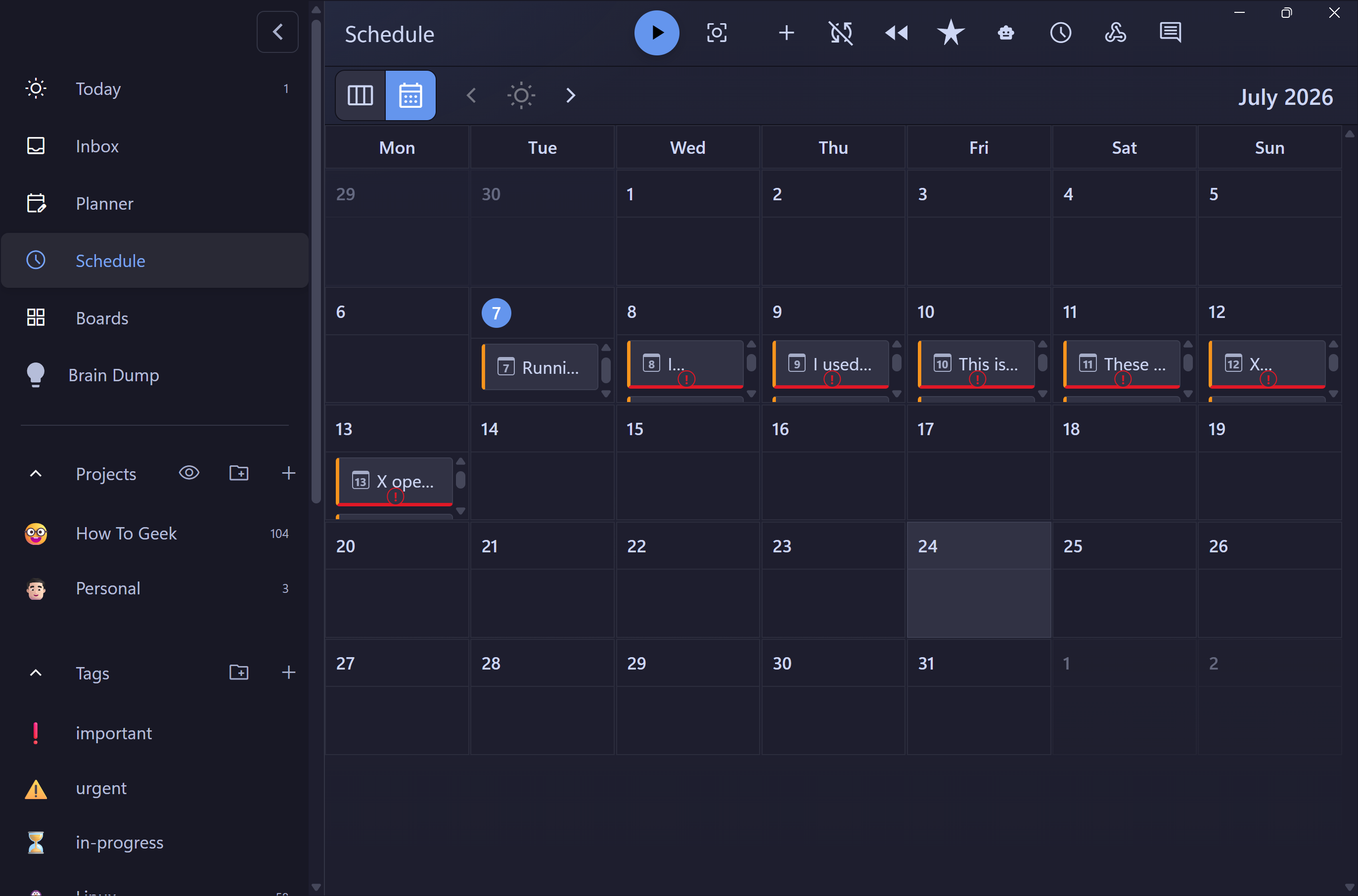Screen dimensions: 1358x896
Task: Open the 'X...' task on July 12
Action: pyautogui.click(x=1267, y=363)
